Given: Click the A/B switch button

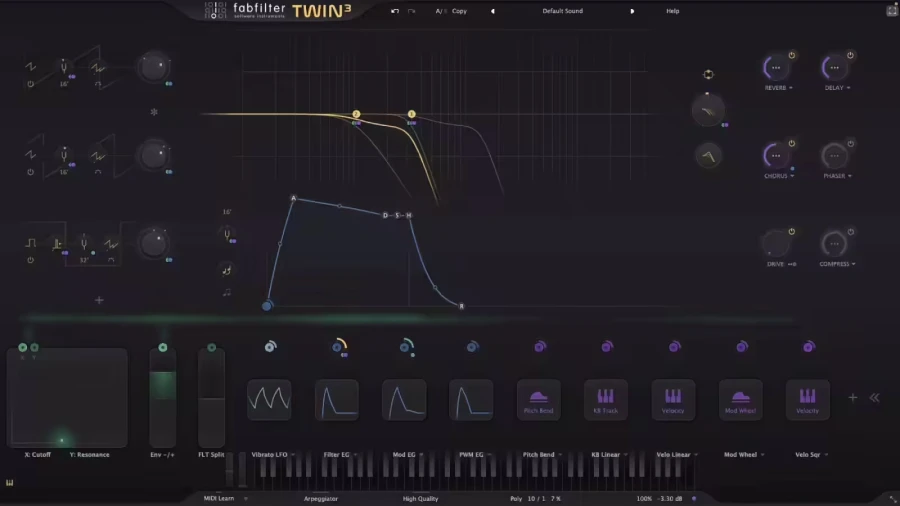Looking at the screenshot, I should 440,11.
